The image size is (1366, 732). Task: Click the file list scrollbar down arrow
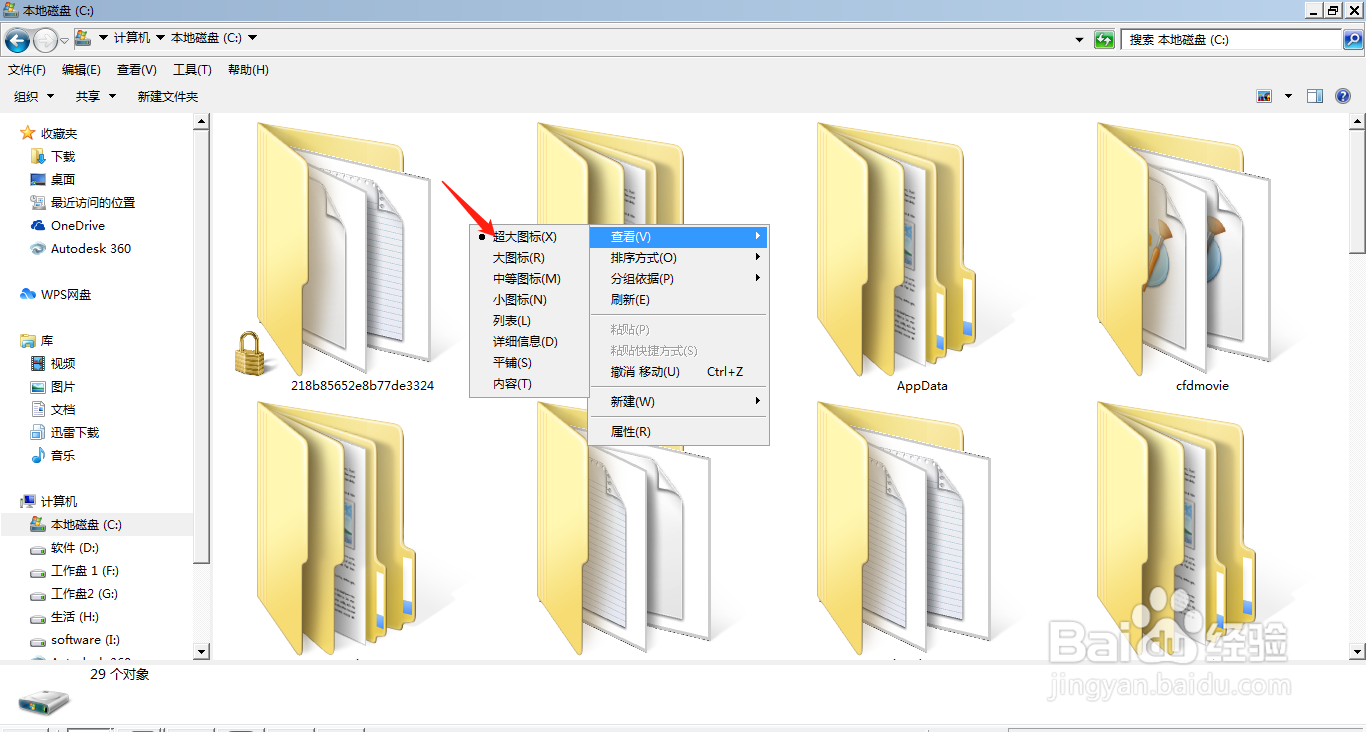click(x=1357, y=651)
